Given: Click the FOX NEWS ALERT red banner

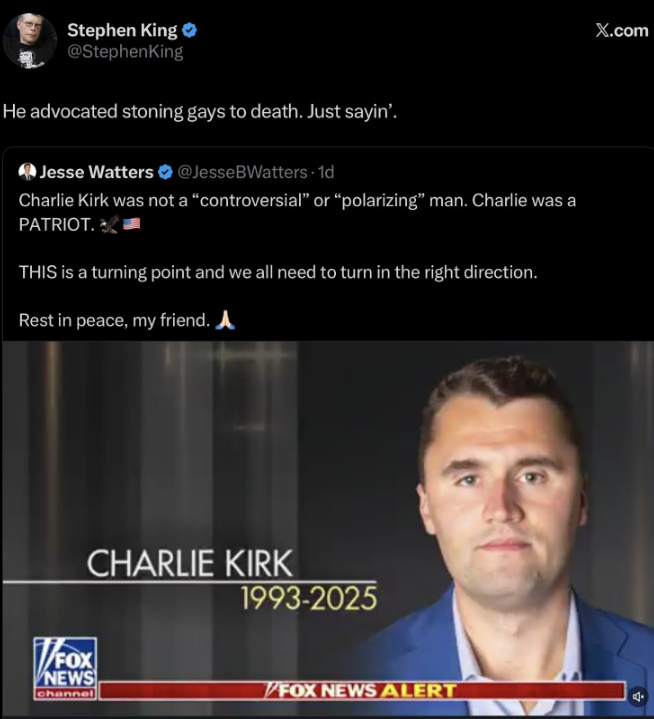Looking at the screenshot, I should (362, 691).
